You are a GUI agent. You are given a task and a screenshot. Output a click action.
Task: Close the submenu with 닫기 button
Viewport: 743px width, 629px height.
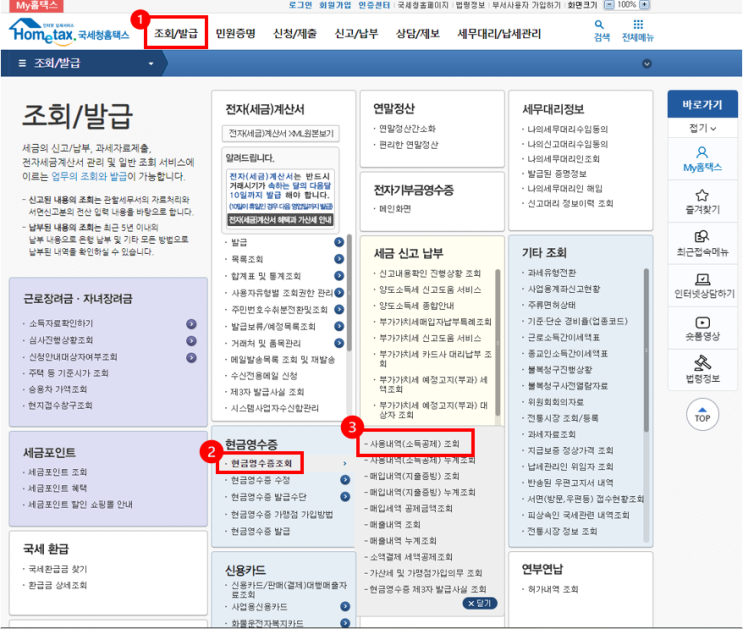pos(480,603)
